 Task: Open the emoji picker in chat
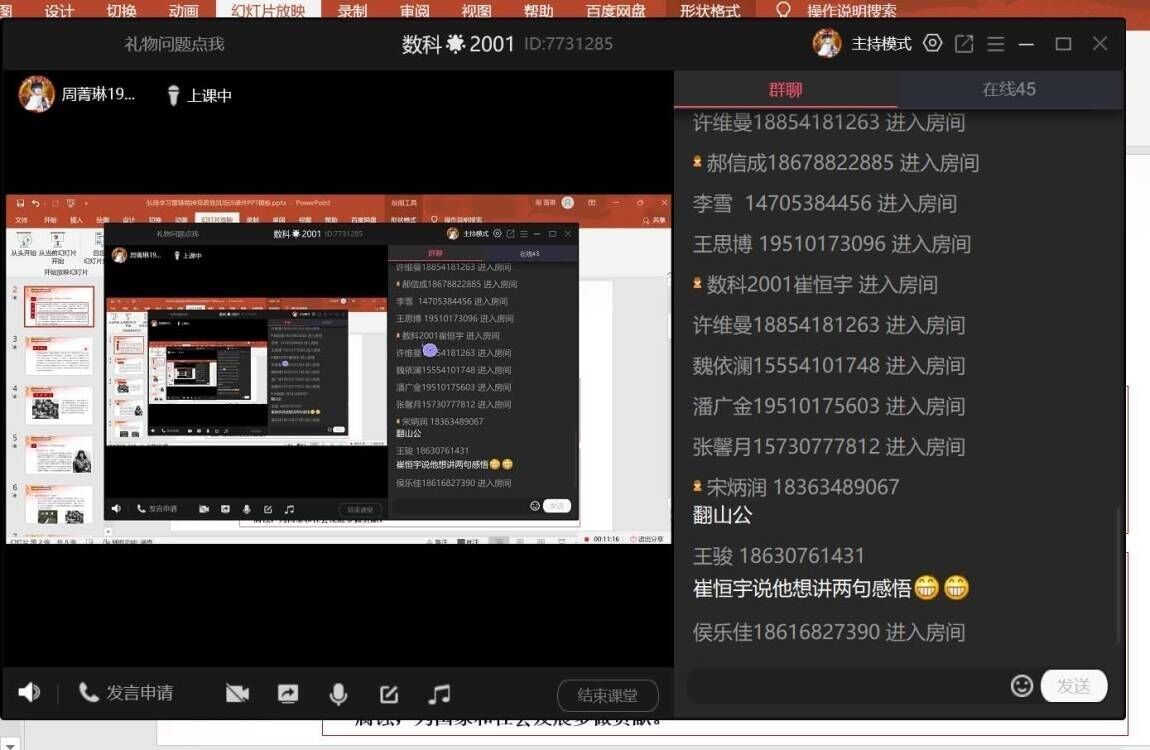click(1021, 685)
